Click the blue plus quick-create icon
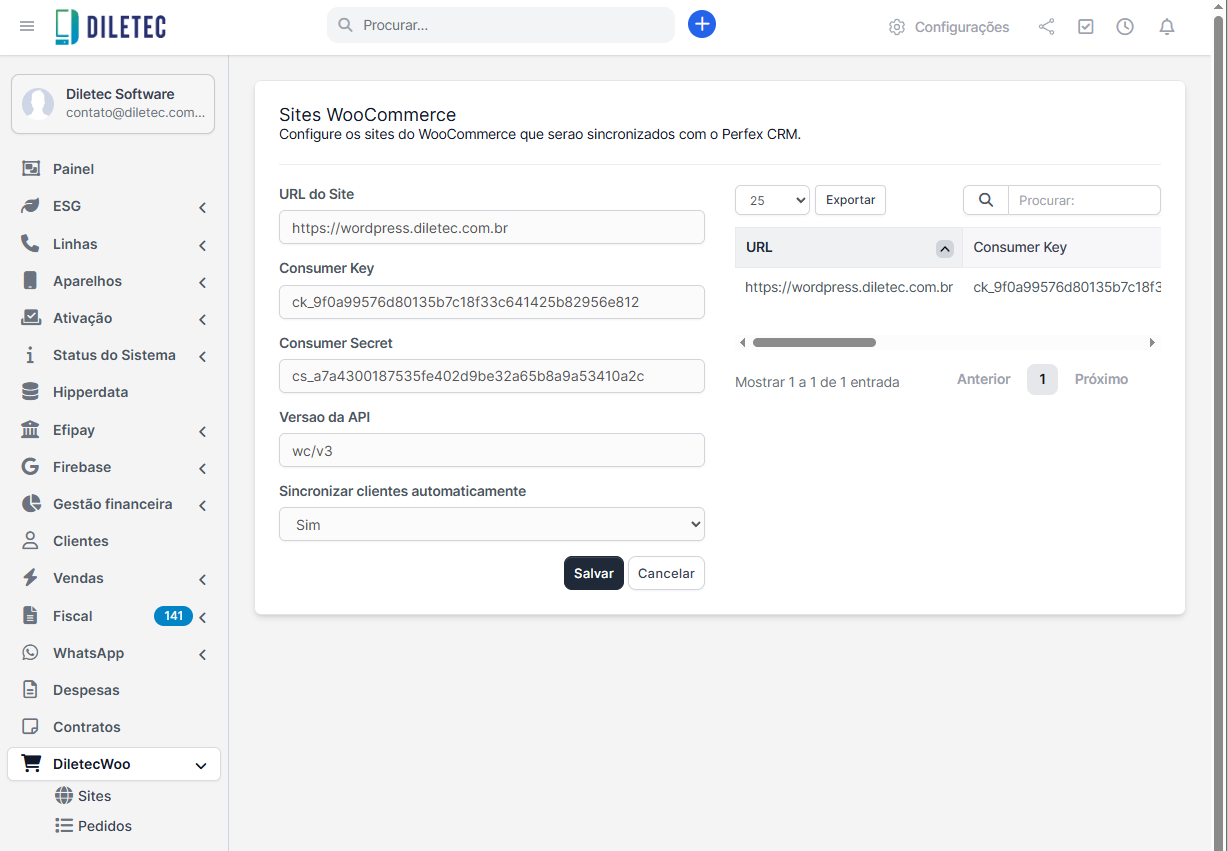Image resolution: width=1228 pixels, height=851 pixels. click(702, 25)
